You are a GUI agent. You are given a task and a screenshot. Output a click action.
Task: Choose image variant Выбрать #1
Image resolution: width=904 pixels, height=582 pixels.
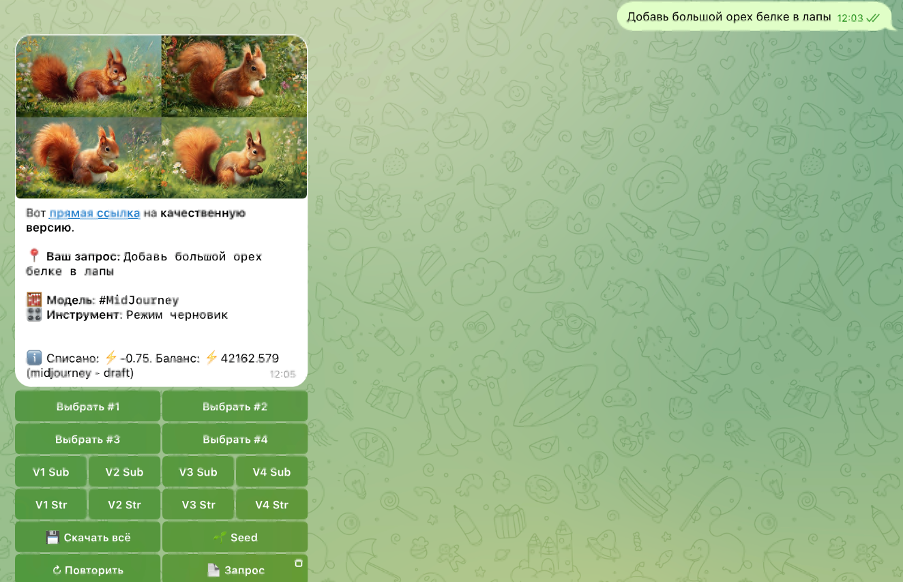(88, 407)
